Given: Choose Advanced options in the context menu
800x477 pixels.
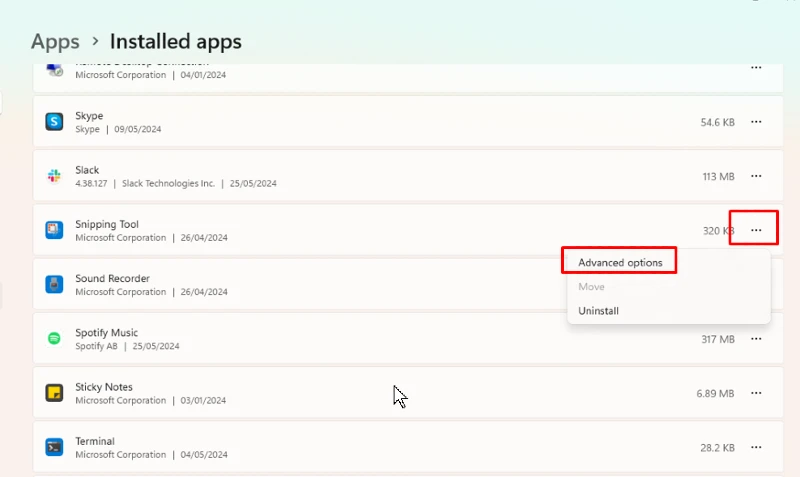Looking at the screenshot, I should (620, 263).
